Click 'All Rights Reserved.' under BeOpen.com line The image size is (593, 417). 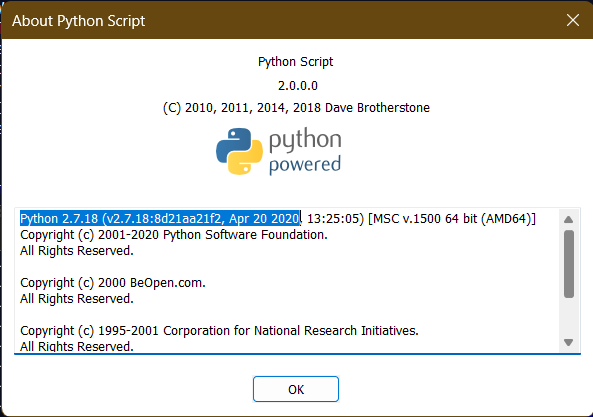pyautogui.click(x=77, y=299)
